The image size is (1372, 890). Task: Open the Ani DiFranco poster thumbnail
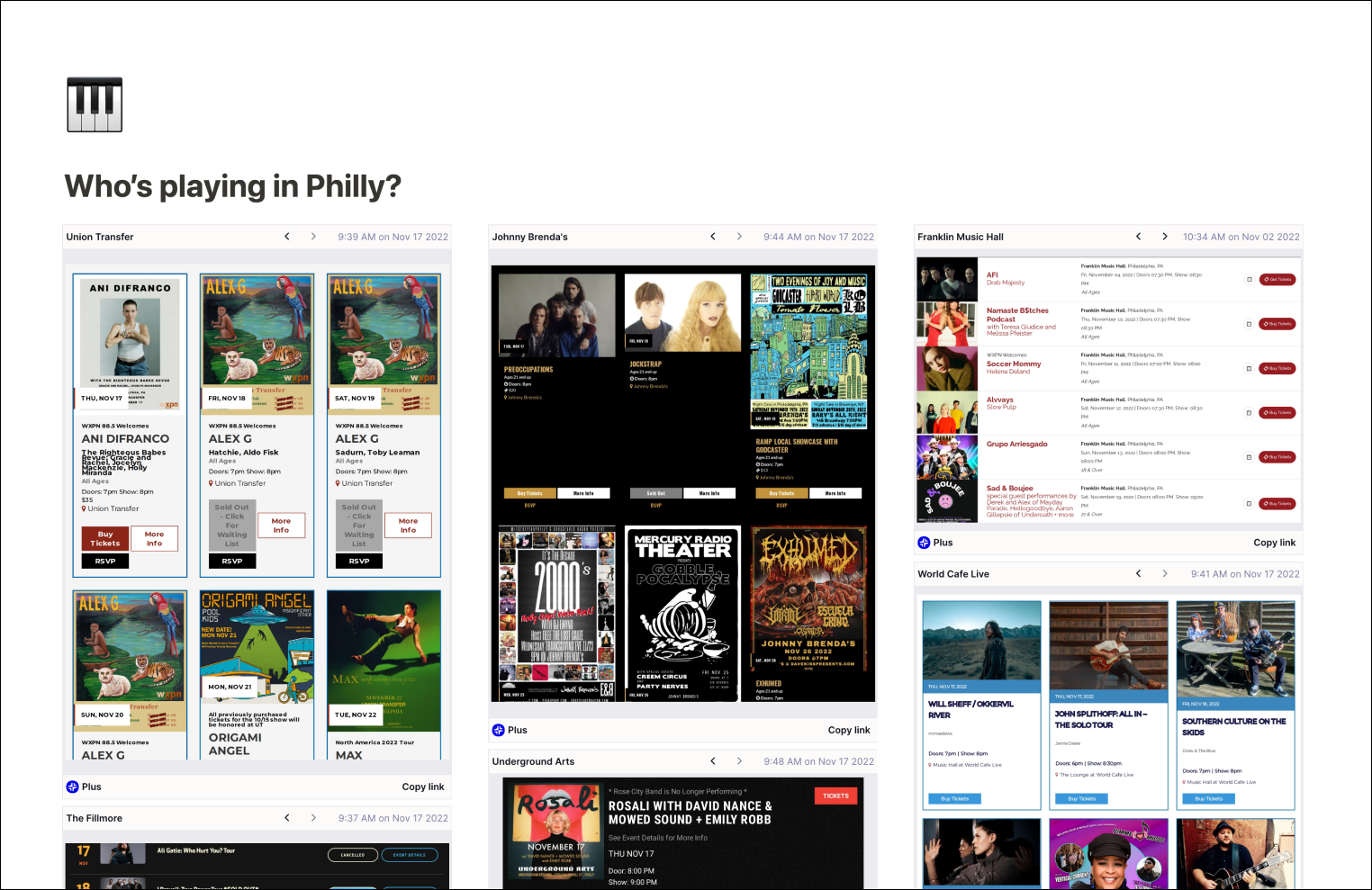pyautogui.click(x=130, y=345)
